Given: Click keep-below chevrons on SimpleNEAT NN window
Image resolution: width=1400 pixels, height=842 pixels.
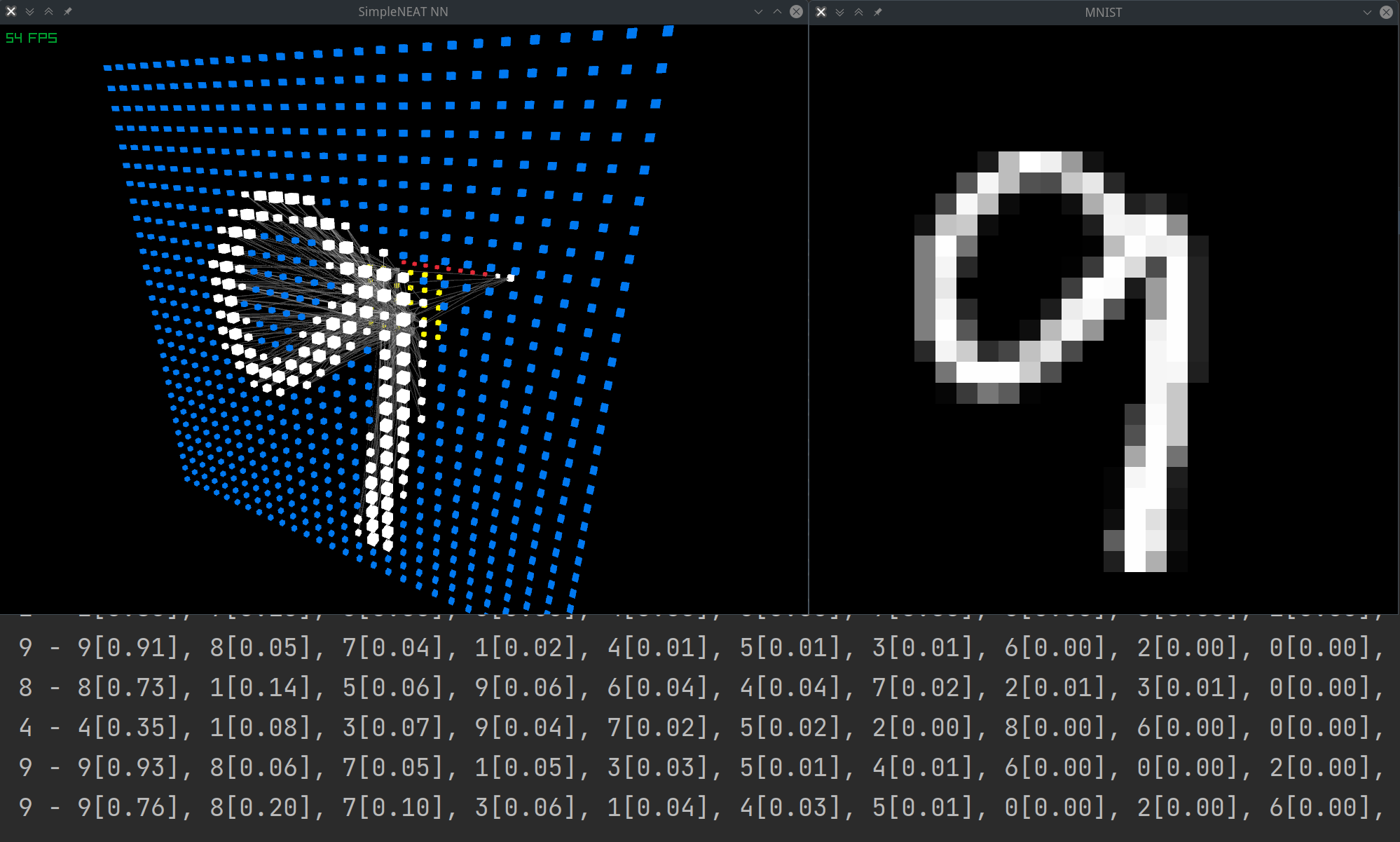Looking at the screenshot, I should 29,11.
